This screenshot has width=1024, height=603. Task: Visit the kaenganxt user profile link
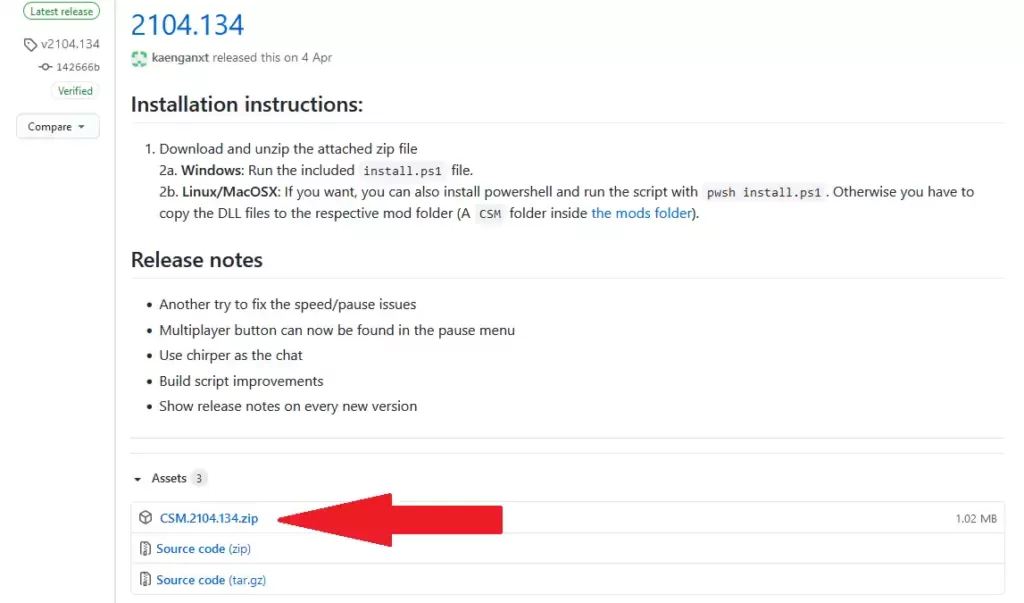[179, 58]
